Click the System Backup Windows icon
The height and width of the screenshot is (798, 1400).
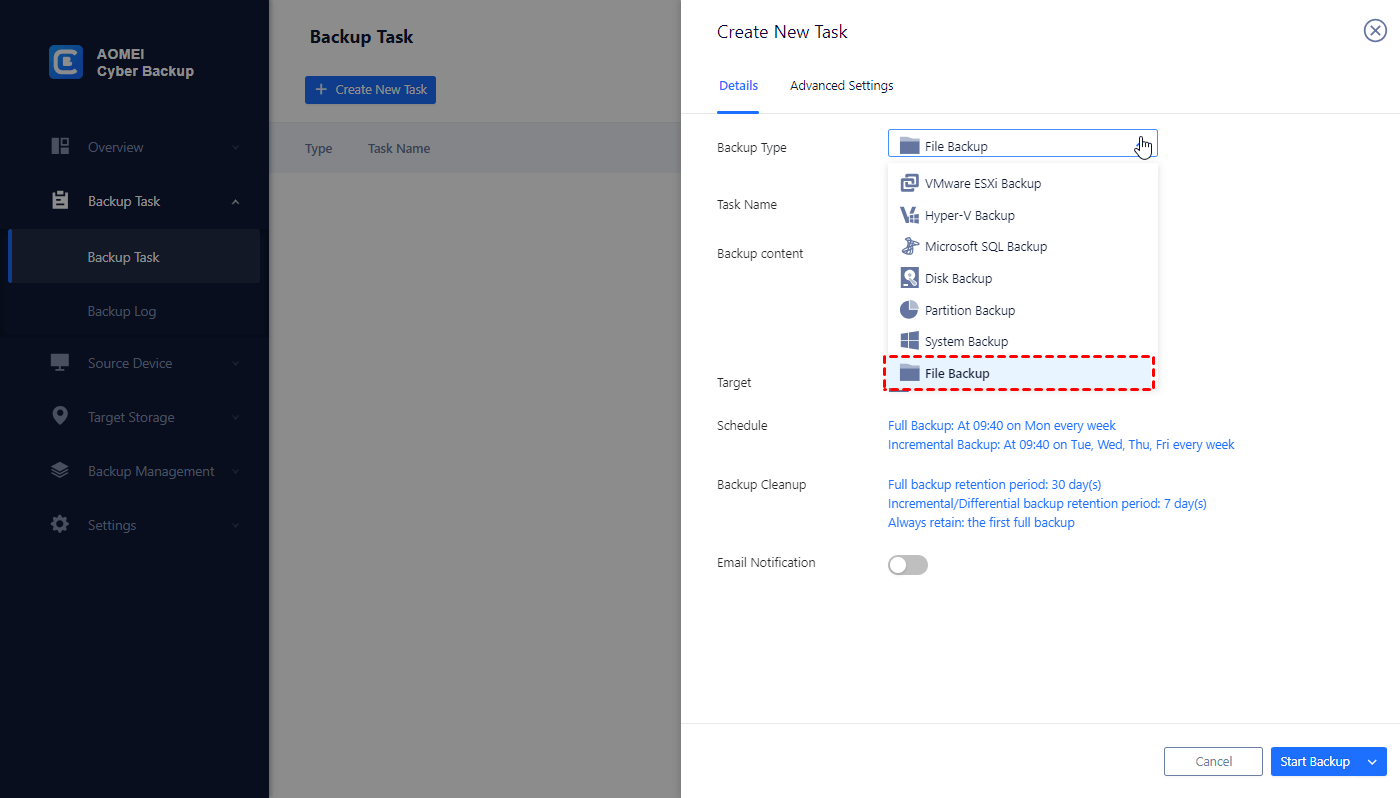pyautogui.click(x=909, y=341)
